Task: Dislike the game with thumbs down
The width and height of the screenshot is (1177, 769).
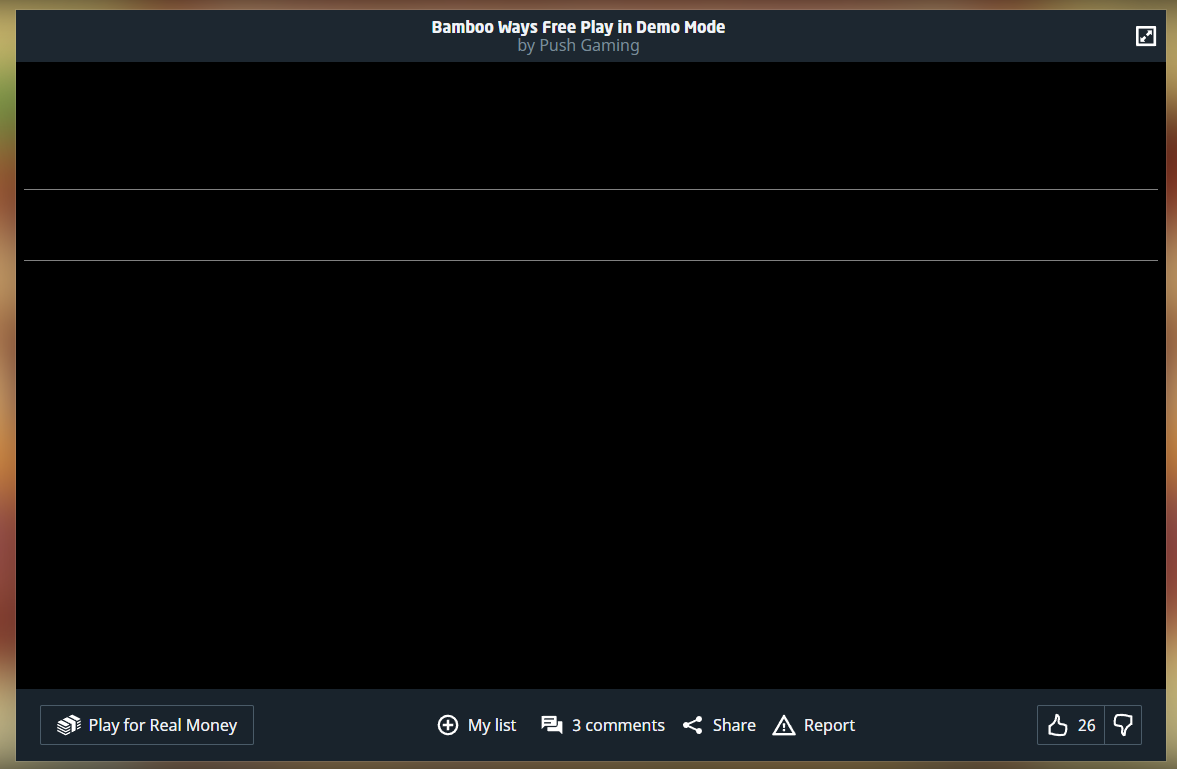Action: (x=1123, y=725)
